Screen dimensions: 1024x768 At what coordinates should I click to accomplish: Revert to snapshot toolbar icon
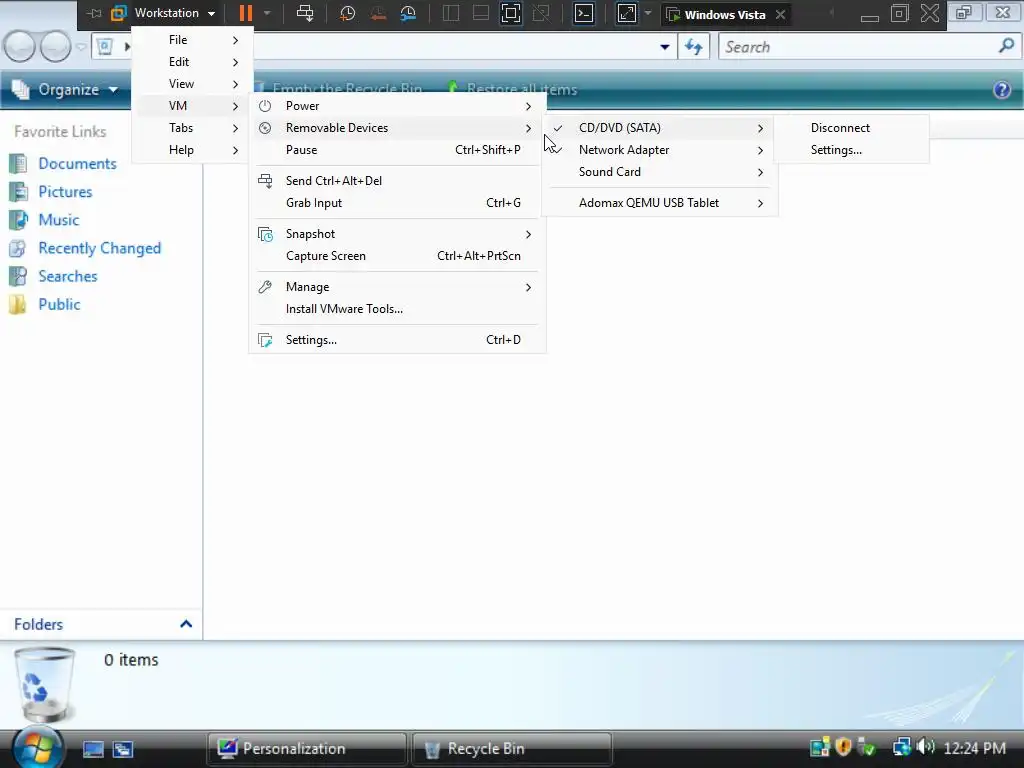click(377, 13)
